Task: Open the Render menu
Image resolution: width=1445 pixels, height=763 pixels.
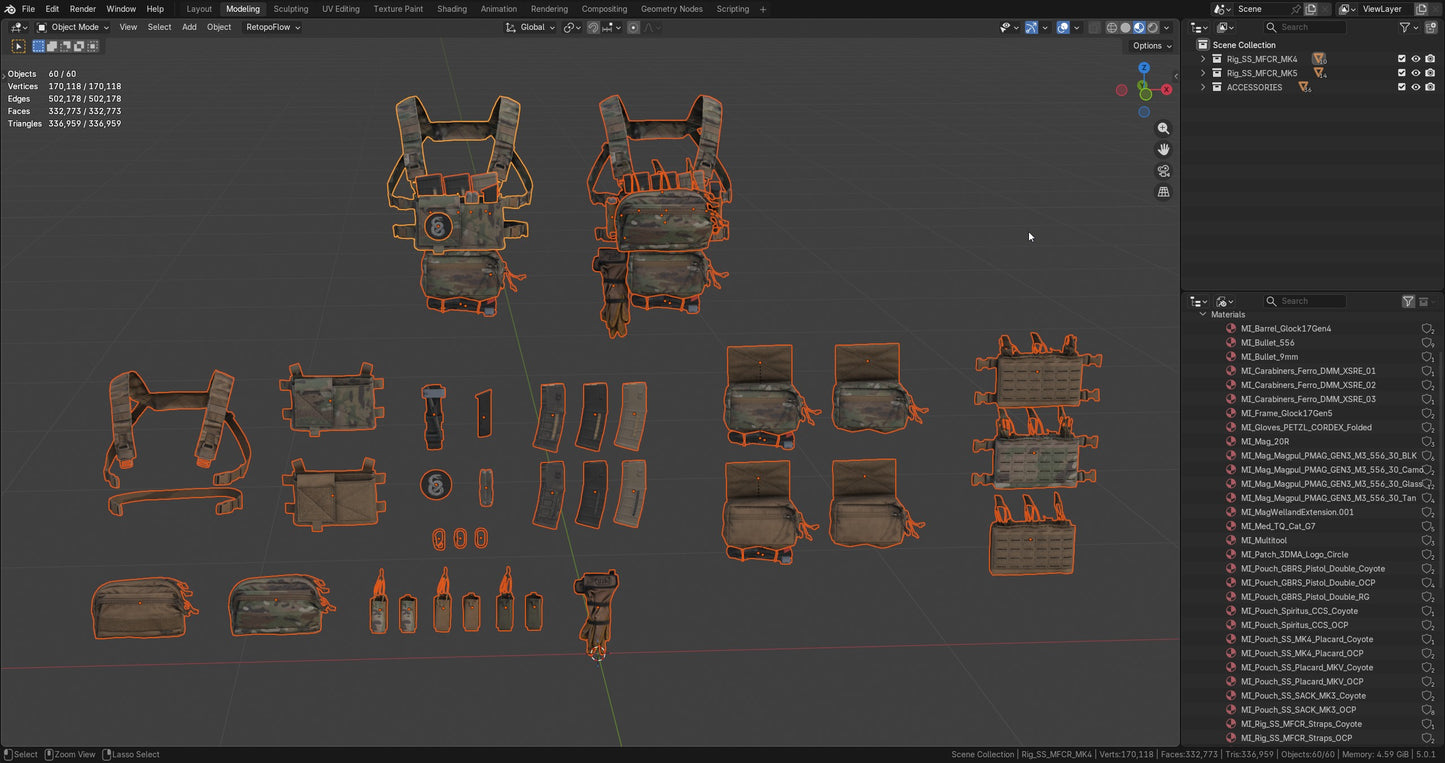Action: tap(83, 9)
